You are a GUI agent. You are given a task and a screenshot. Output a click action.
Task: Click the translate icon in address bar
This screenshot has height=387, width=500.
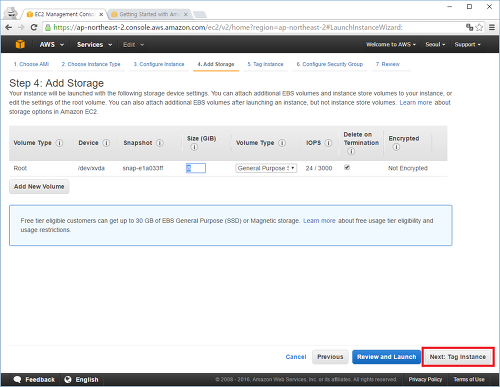pyautogui.click(x=469, y=27)
